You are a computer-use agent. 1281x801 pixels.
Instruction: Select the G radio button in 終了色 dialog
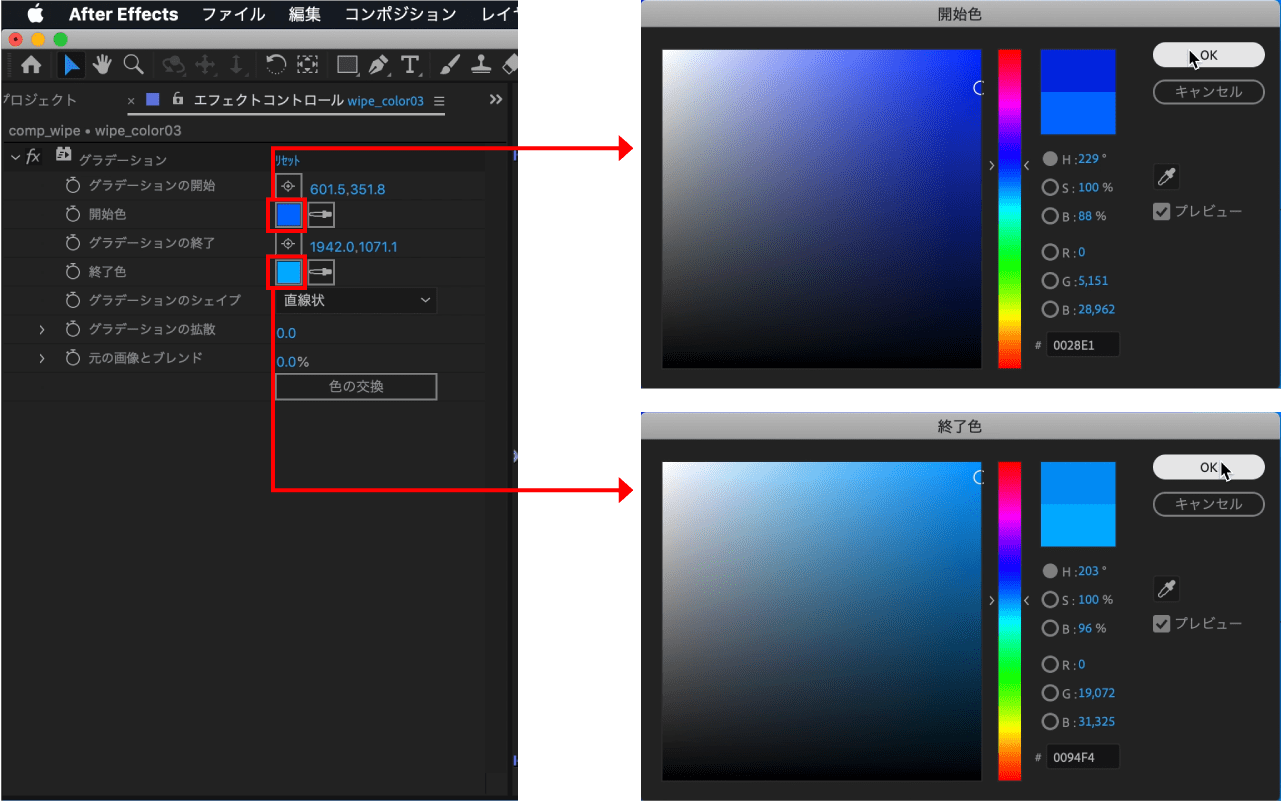point(1049,693)
